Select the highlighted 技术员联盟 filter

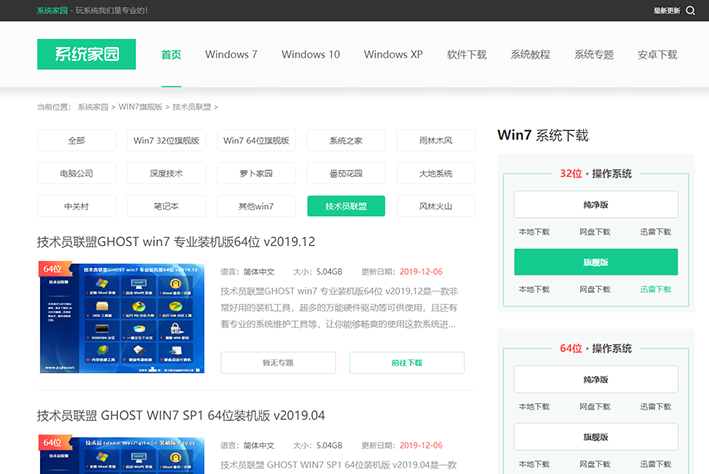346,207
